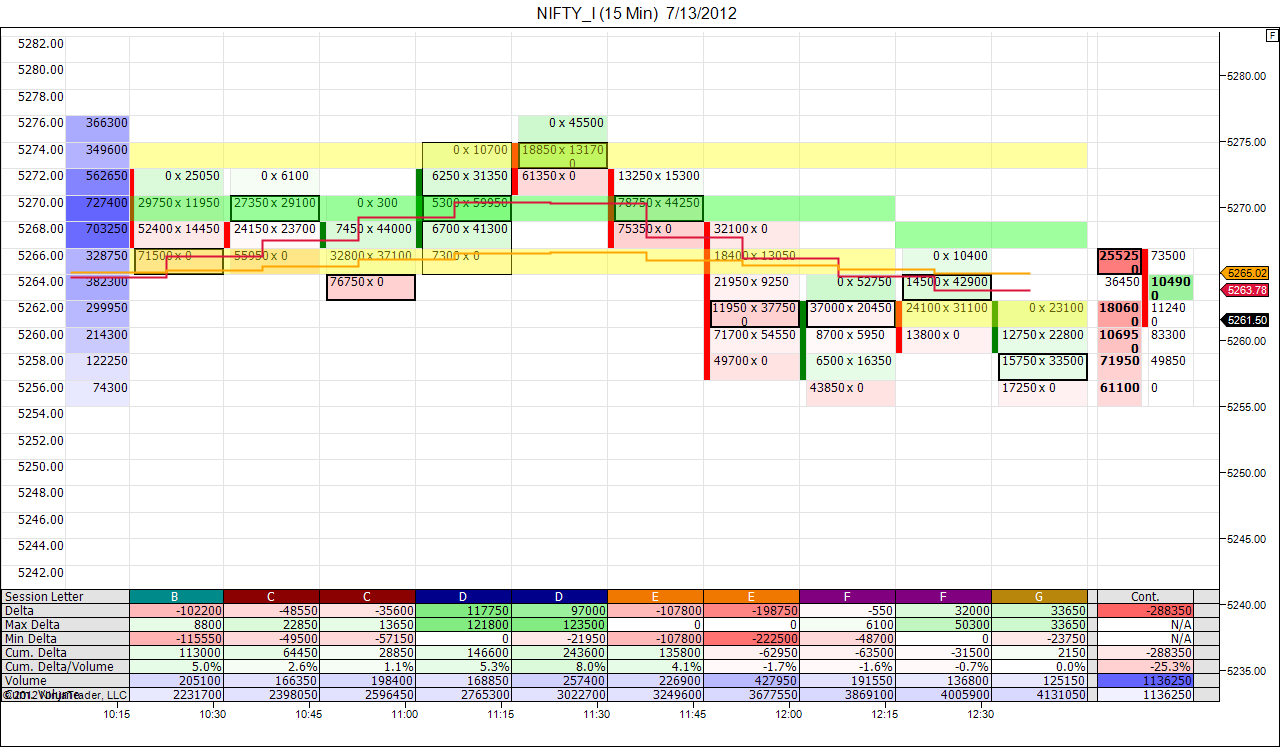The image size is (1280, 747).
Task: Click the Max Delta row label
Action: point(66,625)
